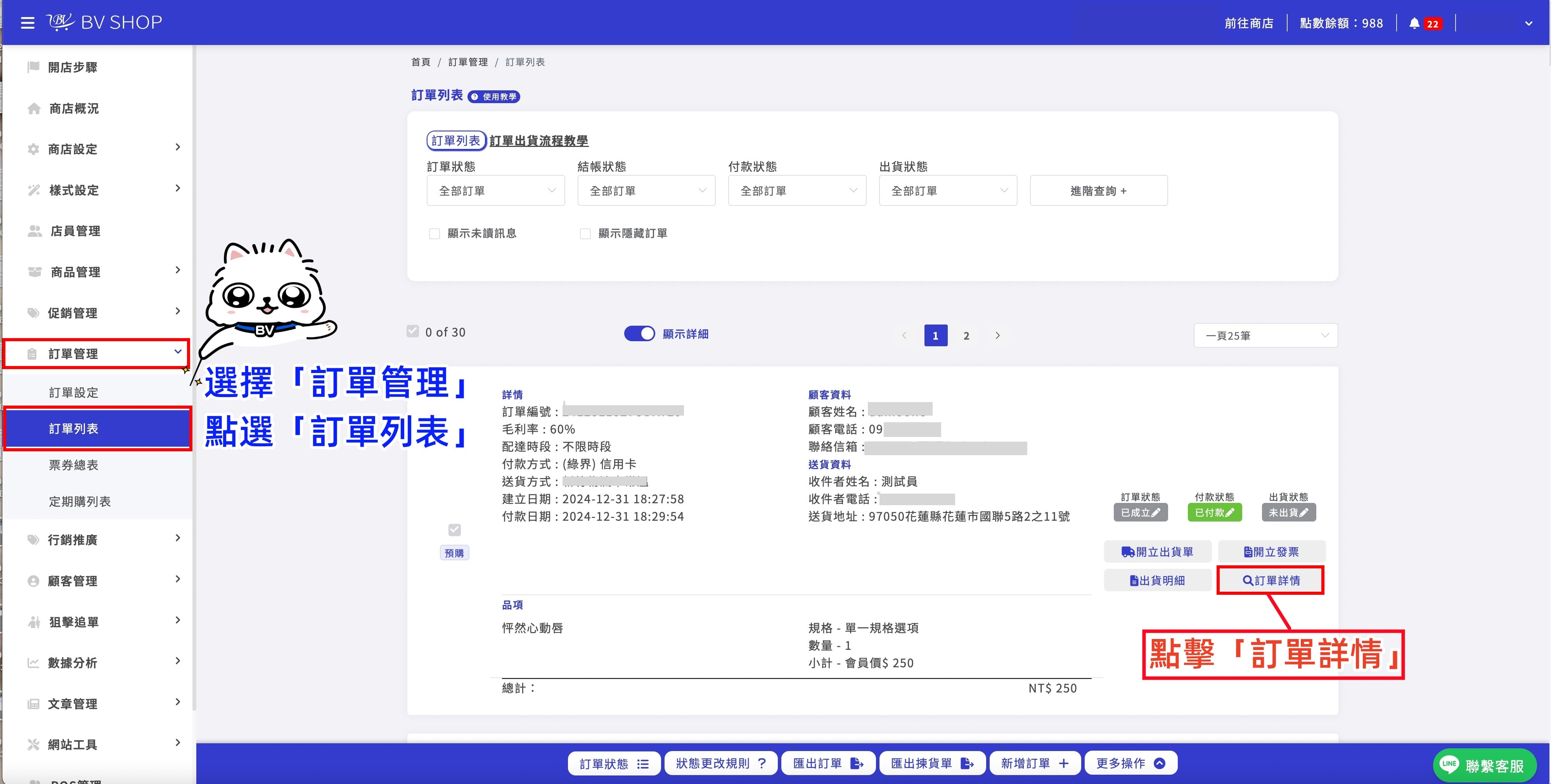The image size is (1551, 784).
Task: Go to next page arrow
Action: [x=998, y=336]
